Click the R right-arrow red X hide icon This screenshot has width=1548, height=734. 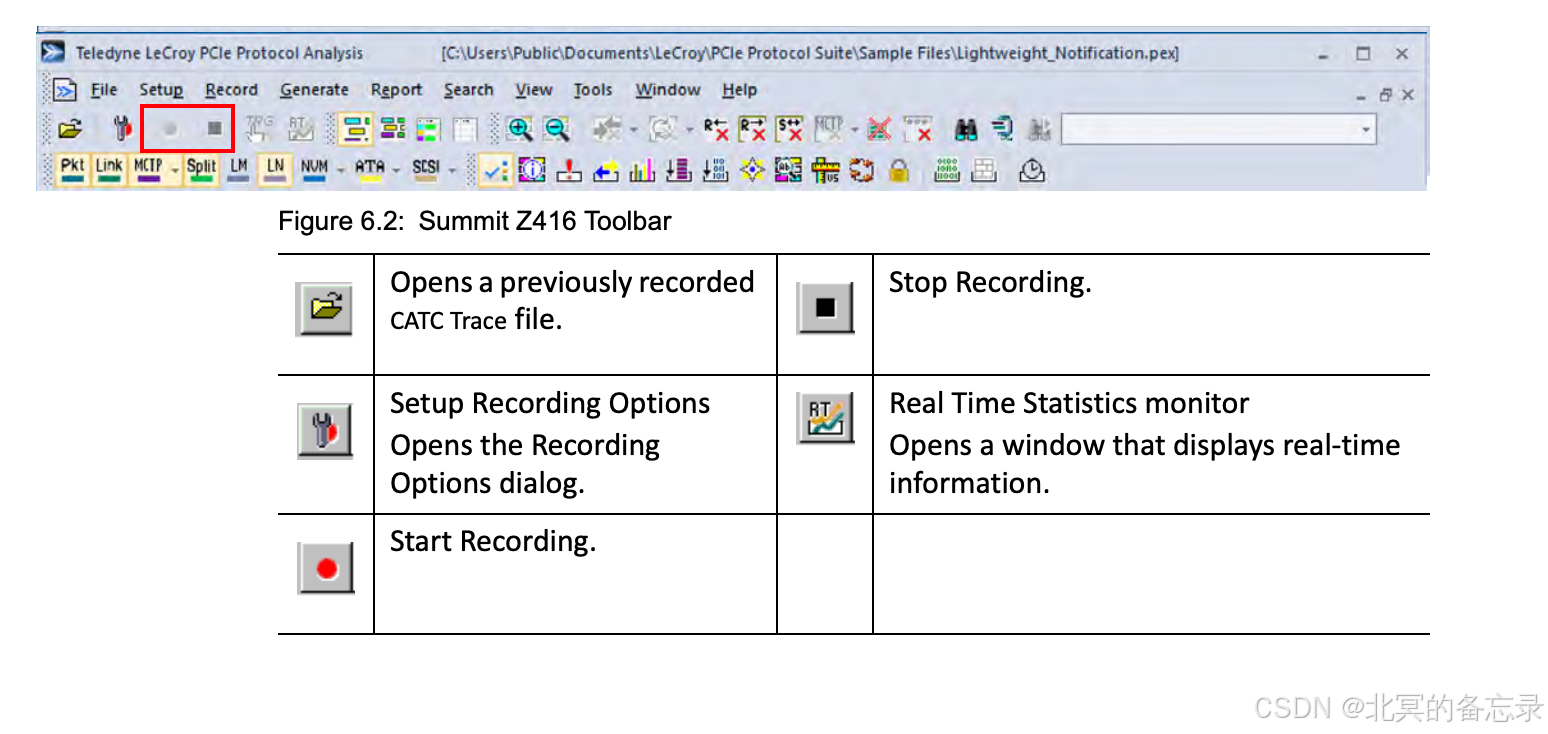pos(752,129)
